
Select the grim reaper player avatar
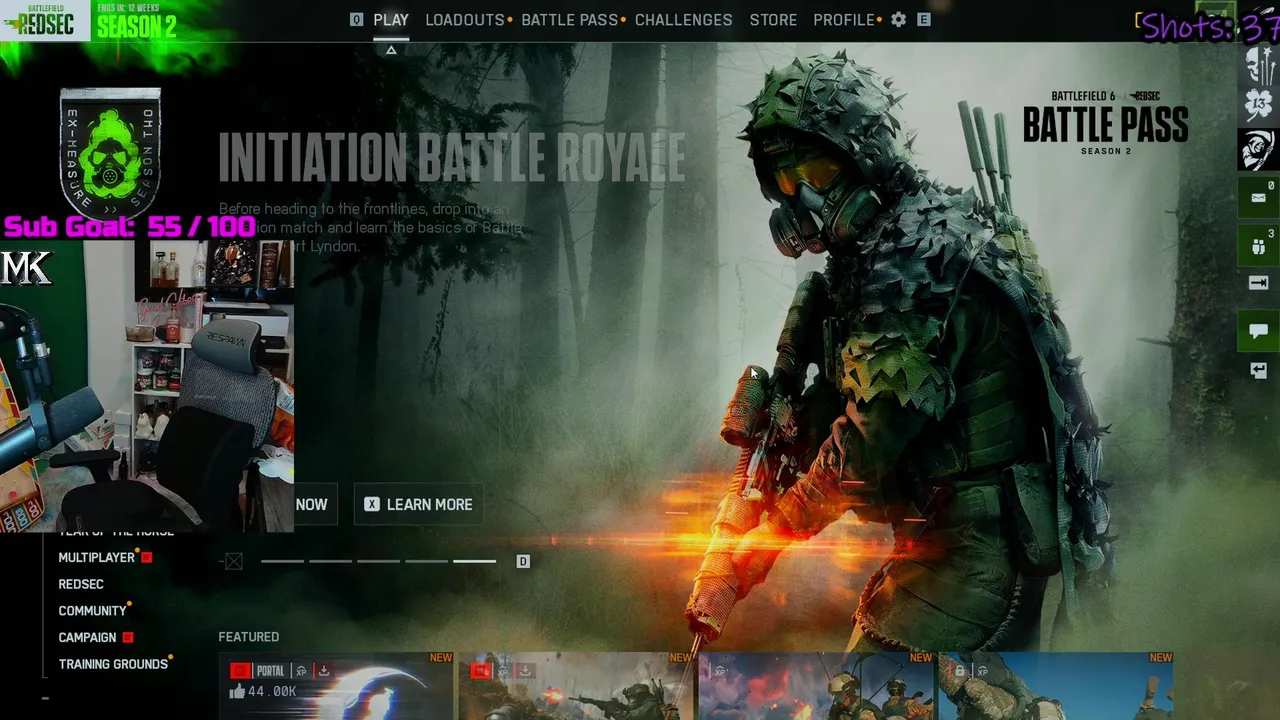1258,150
